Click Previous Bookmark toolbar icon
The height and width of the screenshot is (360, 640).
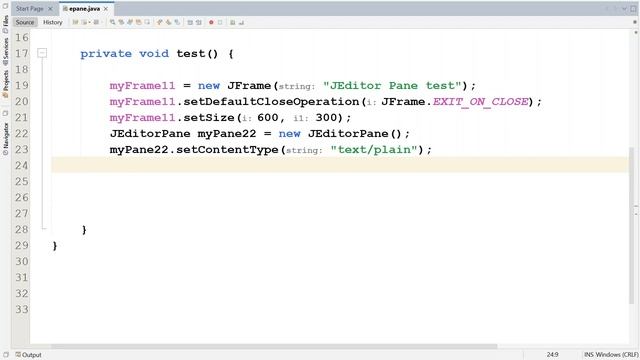click(160, 22)
